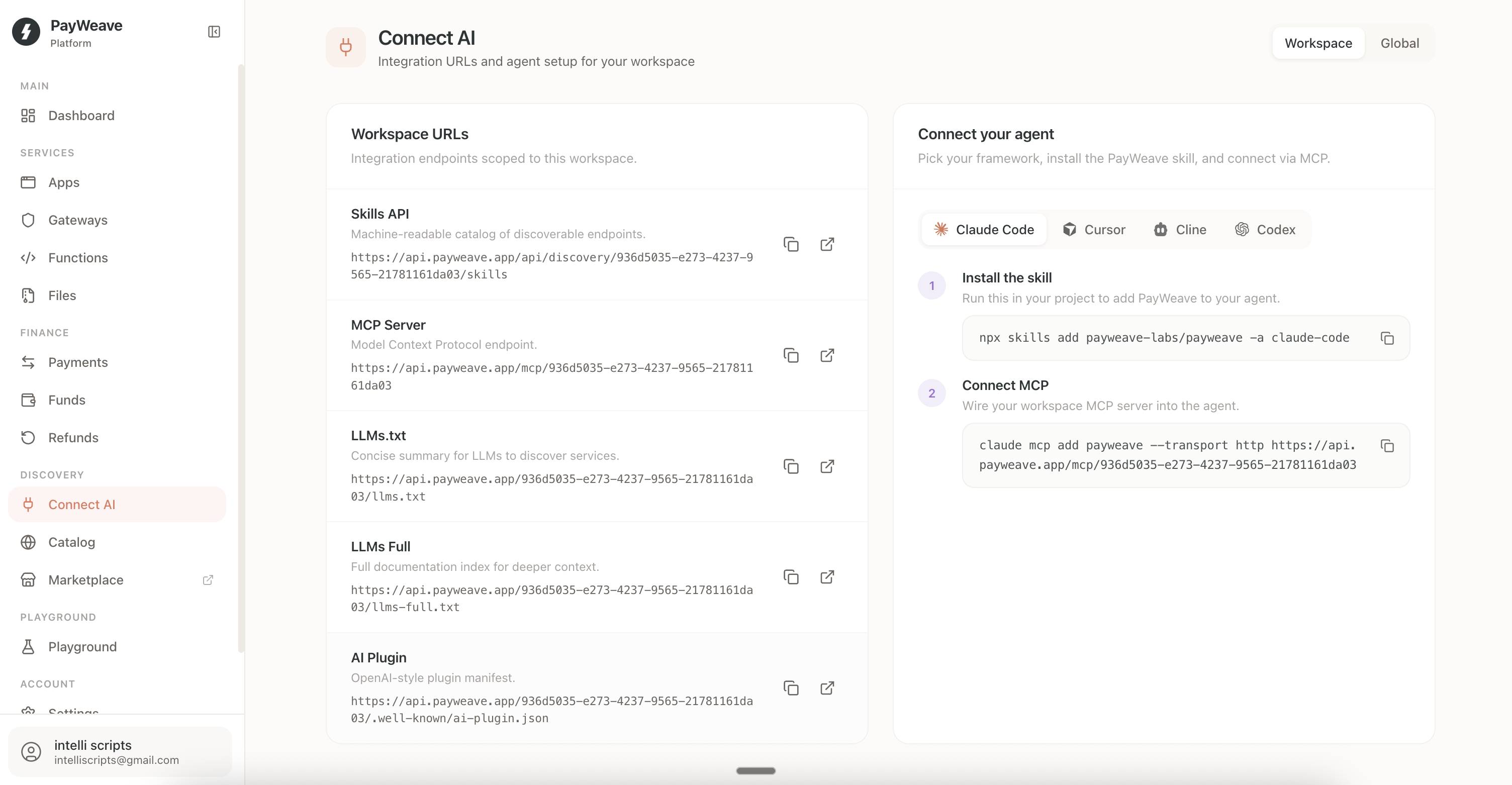The width and height of the screenshot is (1512, 785).
Task: Copy the Skills API URL
Action: [791, 244]
